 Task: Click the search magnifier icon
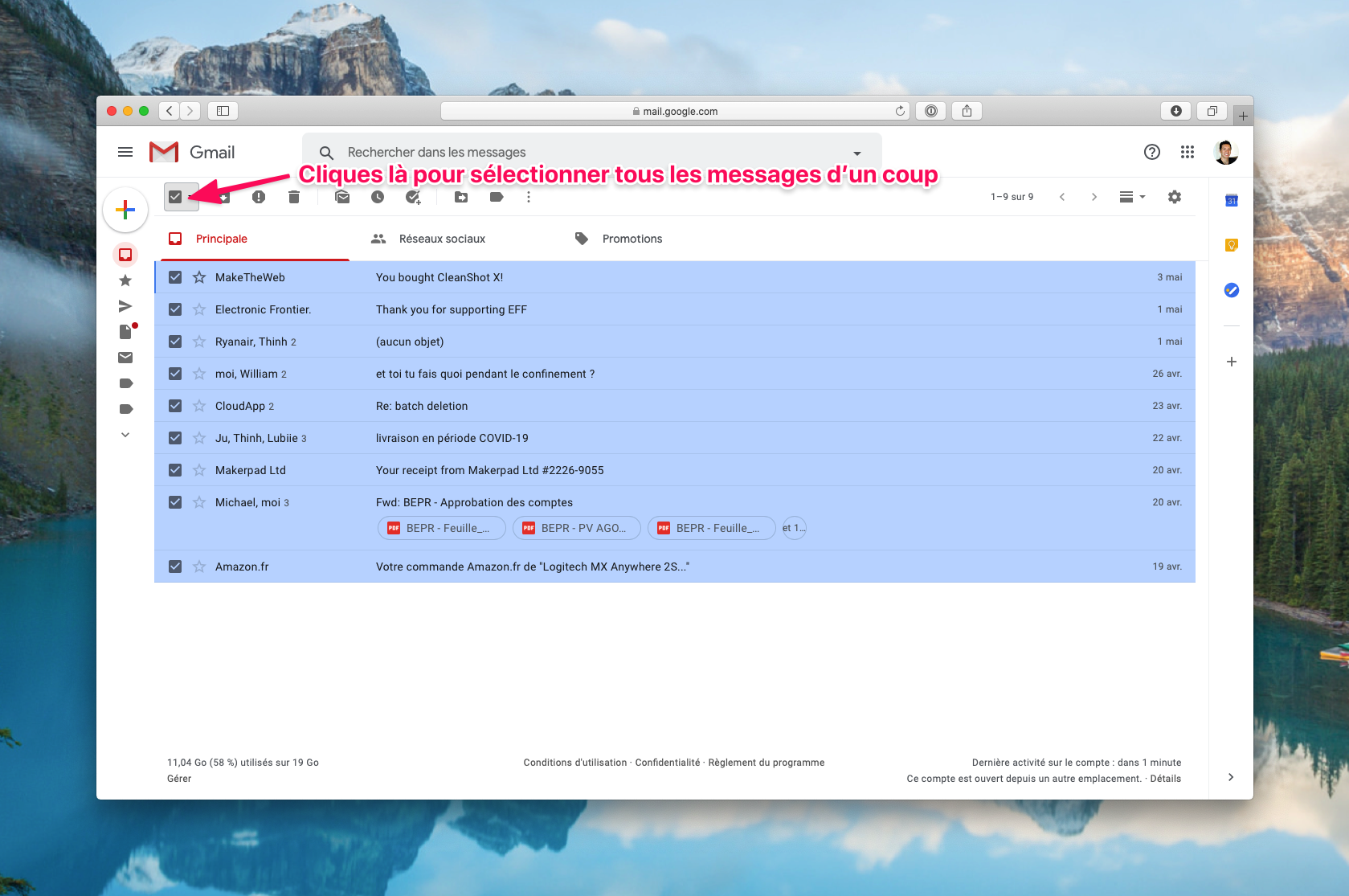[326, 153]
